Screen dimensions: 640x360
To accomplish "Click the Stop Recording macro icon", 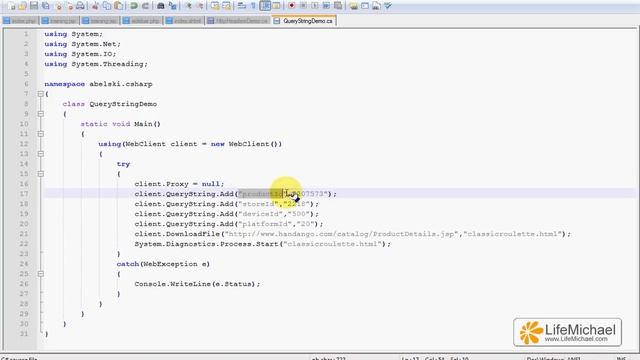I will (x=303, y=6).
